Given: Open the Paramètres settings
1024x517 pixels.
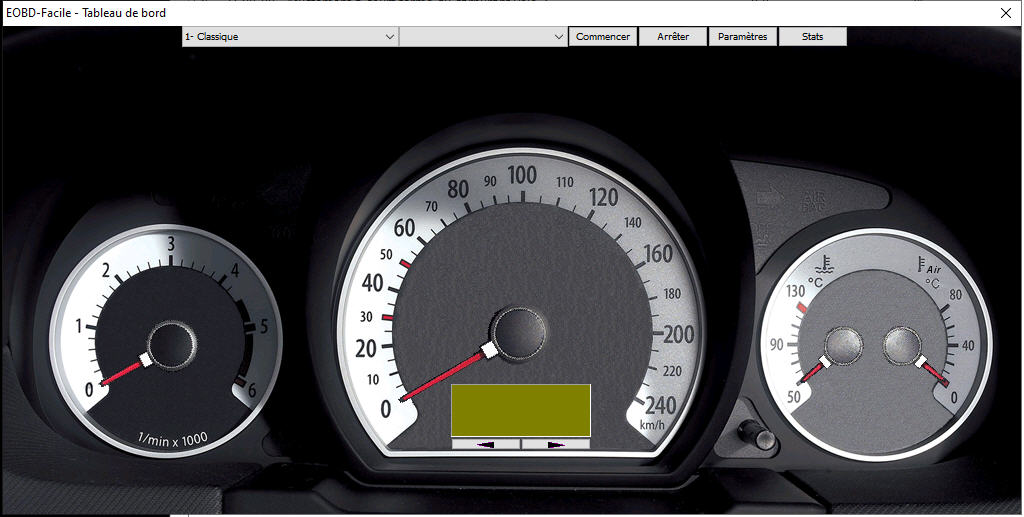Looking at the screenshot, I should pos(743,37).
